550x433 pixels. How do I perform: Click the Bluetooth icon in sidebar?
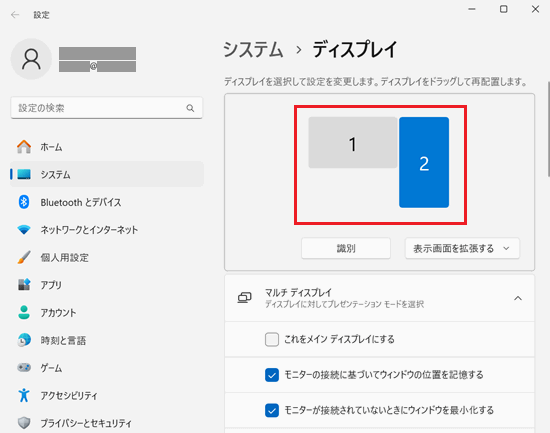pos(24,202)
